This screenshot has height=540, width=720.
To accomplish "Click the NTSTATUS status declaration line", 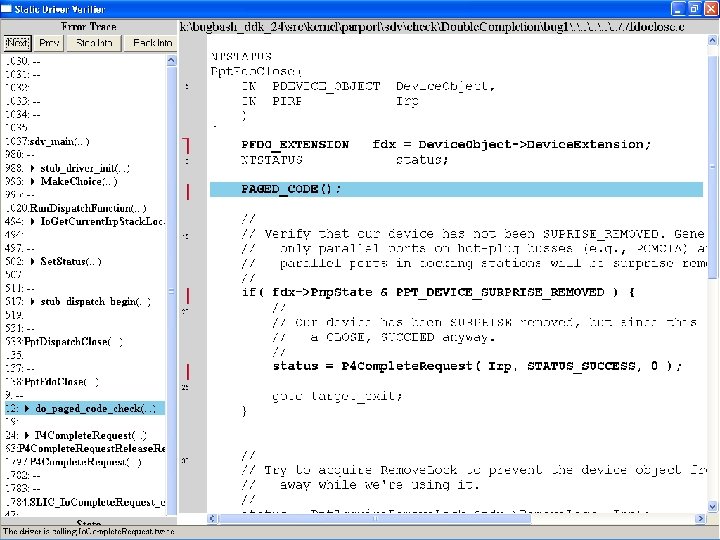I will (345, 160).
